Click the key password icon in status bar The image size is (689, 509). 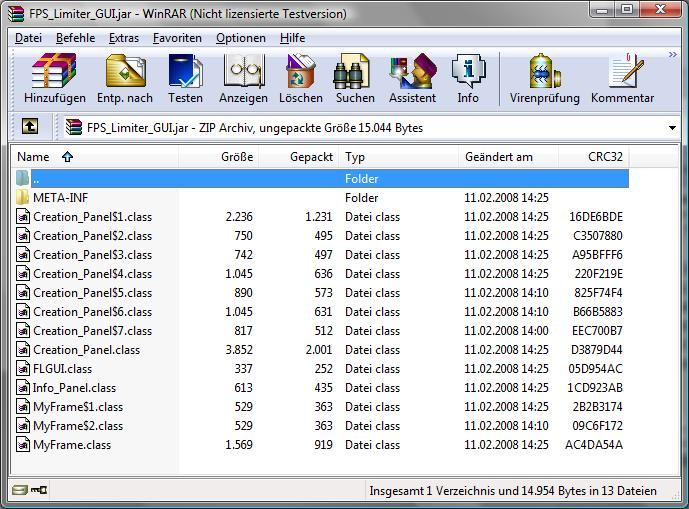click(39, 490)
